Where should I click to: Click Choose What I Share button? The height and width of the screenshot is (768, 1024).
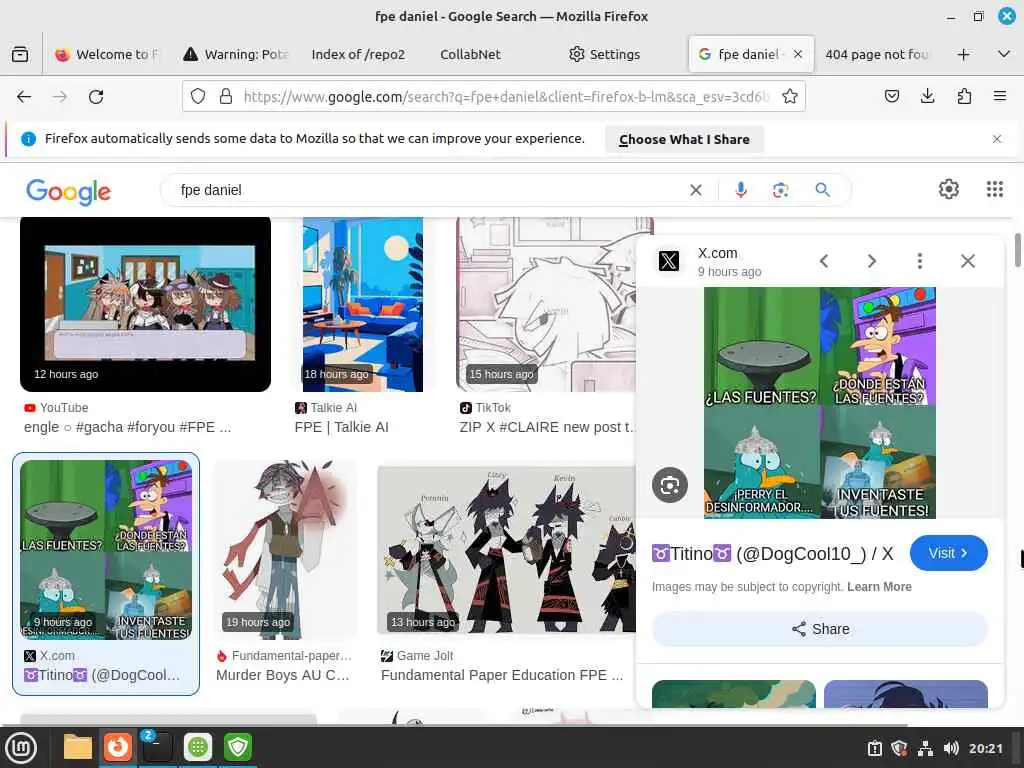684,139
